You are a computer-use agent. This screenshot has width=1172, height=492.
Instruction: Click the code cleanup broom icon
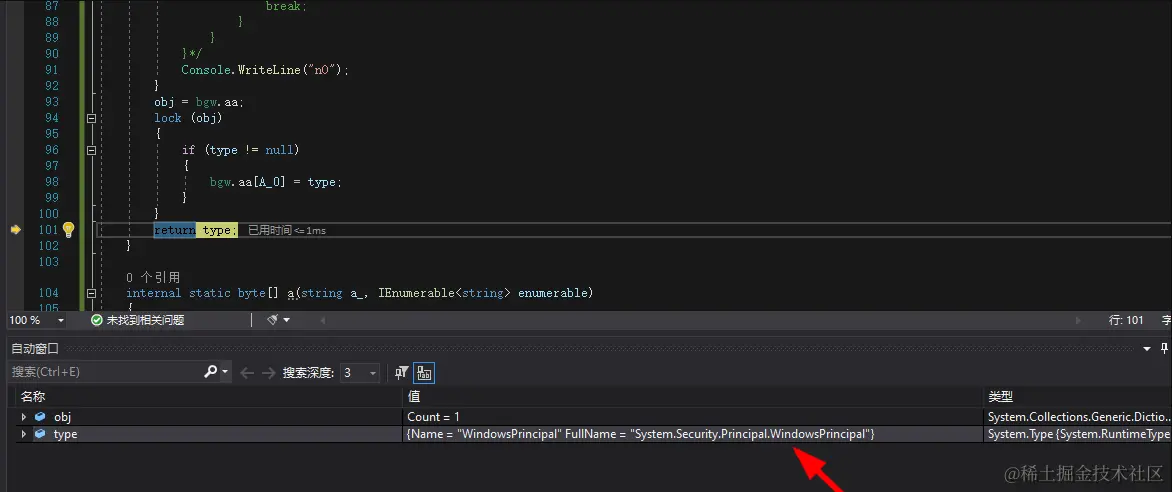[x=273, y=319]
